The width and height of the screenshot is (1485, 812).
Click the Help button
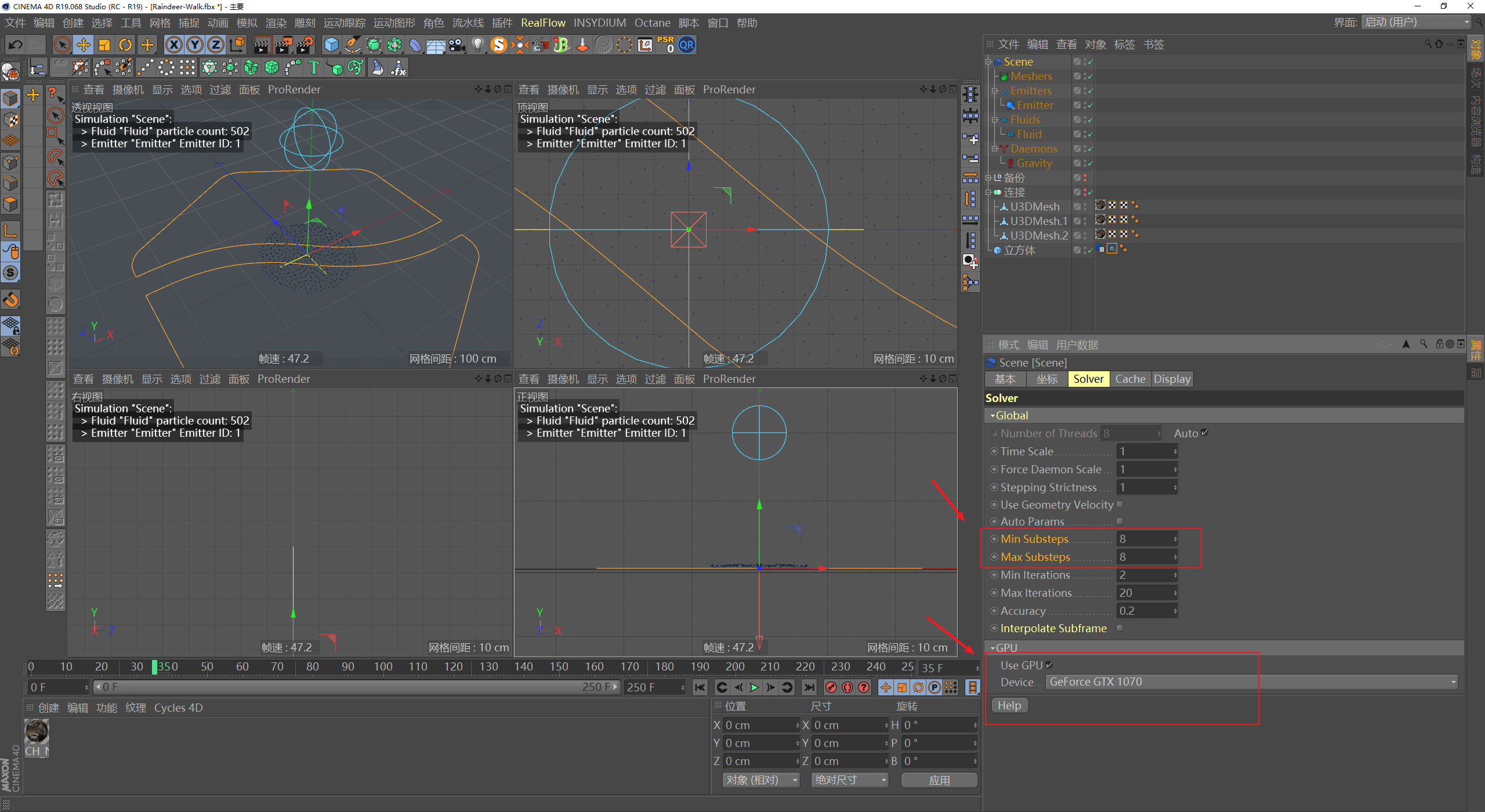[1009, 705]
